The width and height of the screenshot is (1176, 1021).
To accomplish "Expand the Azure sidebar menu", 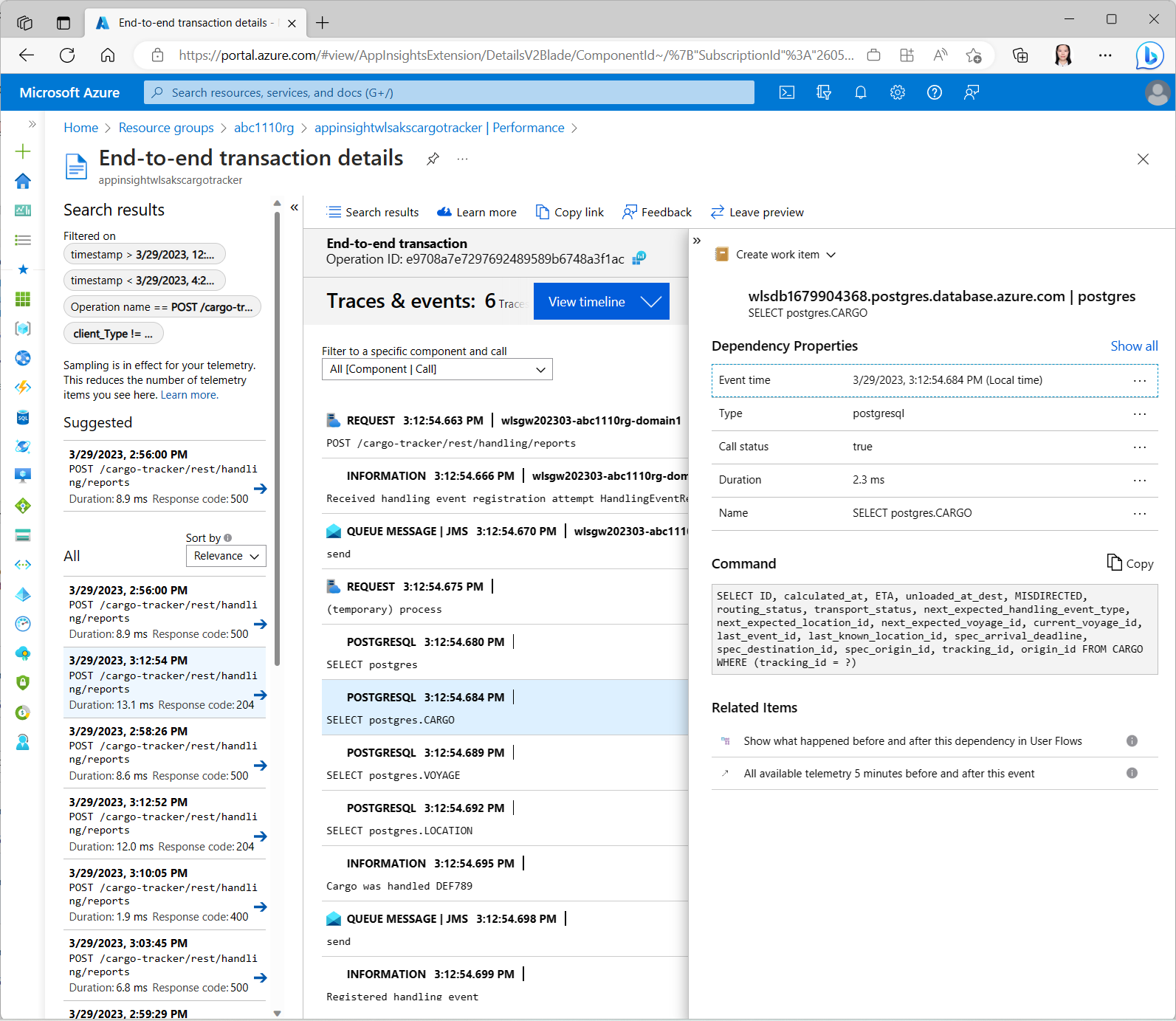I will pos(32,124).
